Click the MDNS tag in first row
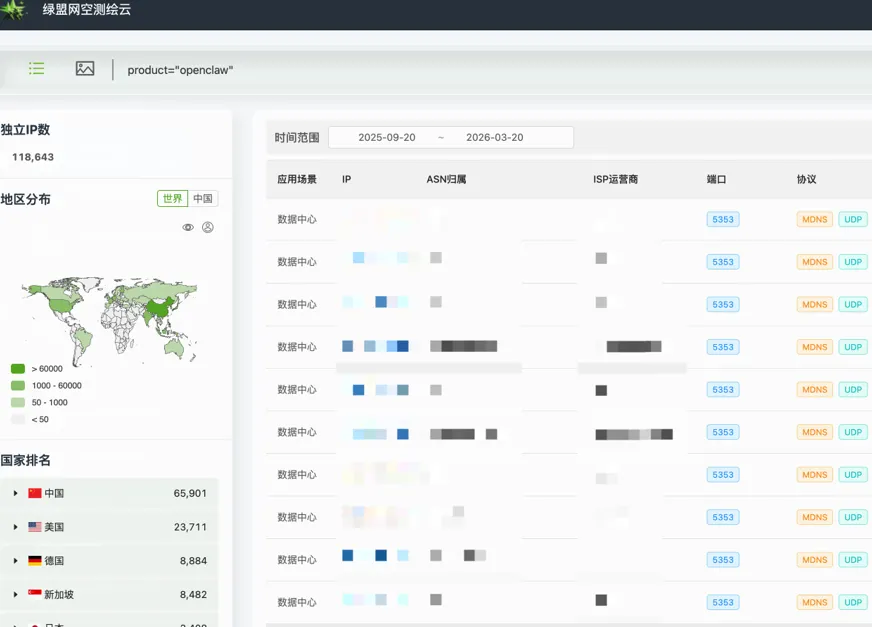 tap(815, 219)
